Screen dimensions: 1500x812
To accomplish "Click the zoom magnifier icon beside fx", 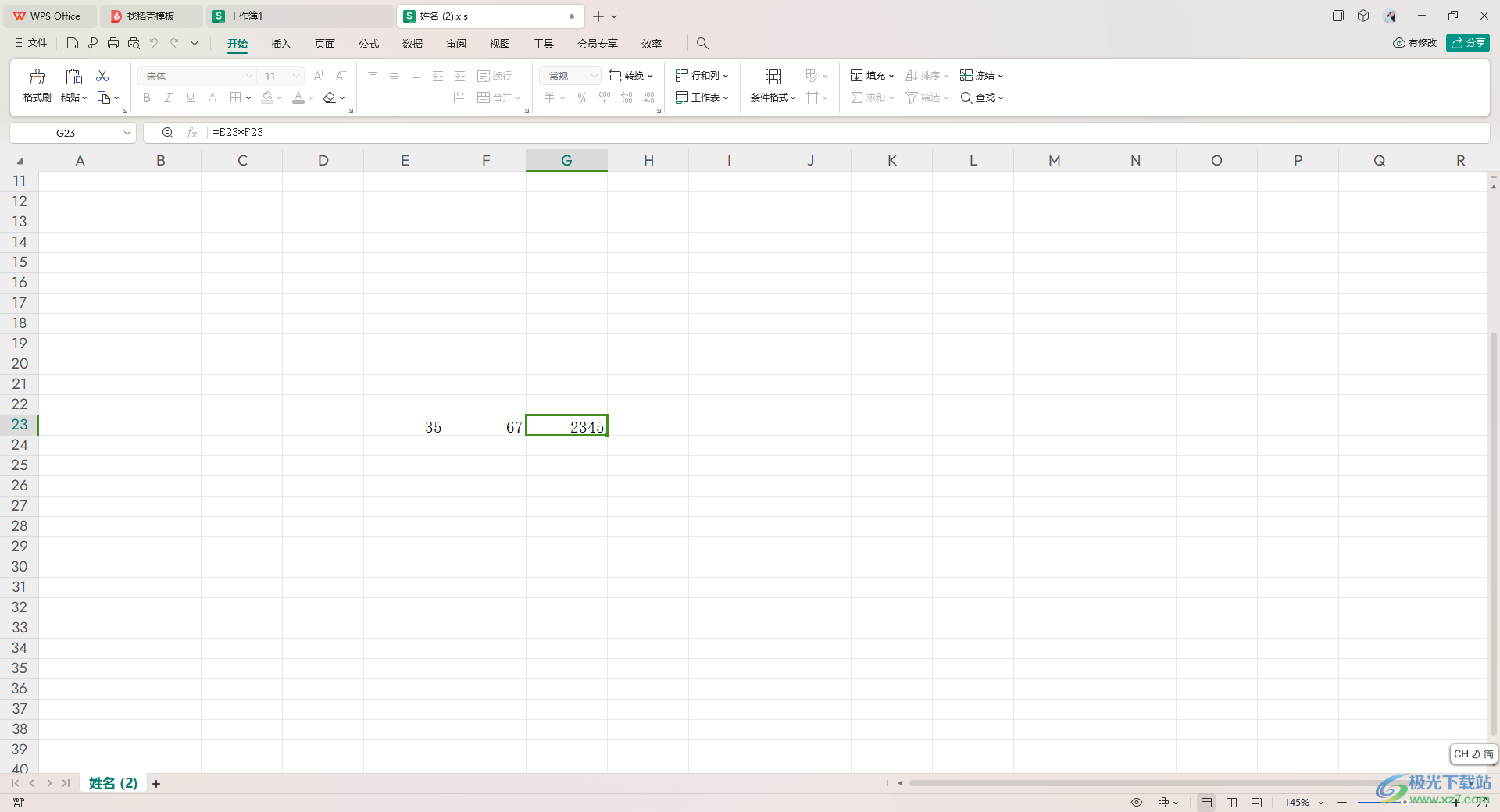I will coord(167,133).
